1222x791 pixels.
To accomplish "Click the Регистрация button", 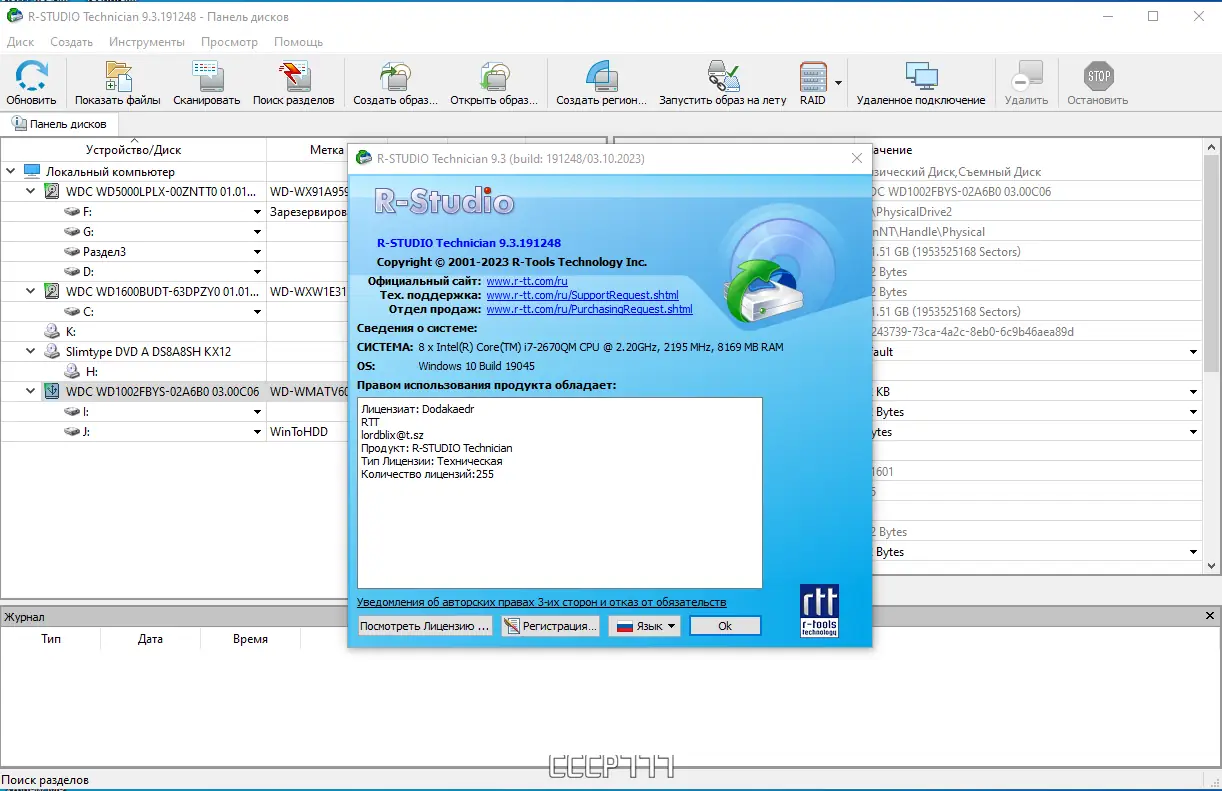I will pyautogui.click(x=551, y=626).
